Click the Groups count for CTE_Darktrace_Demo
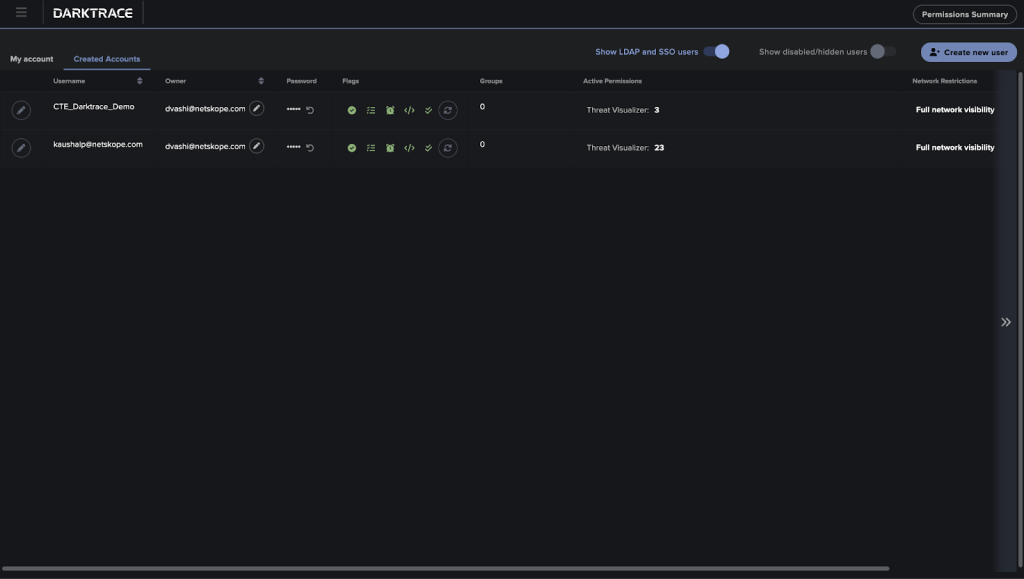The width and height of the screenshot is (1024, 579). pyautogui.click(x=482, y=106)
